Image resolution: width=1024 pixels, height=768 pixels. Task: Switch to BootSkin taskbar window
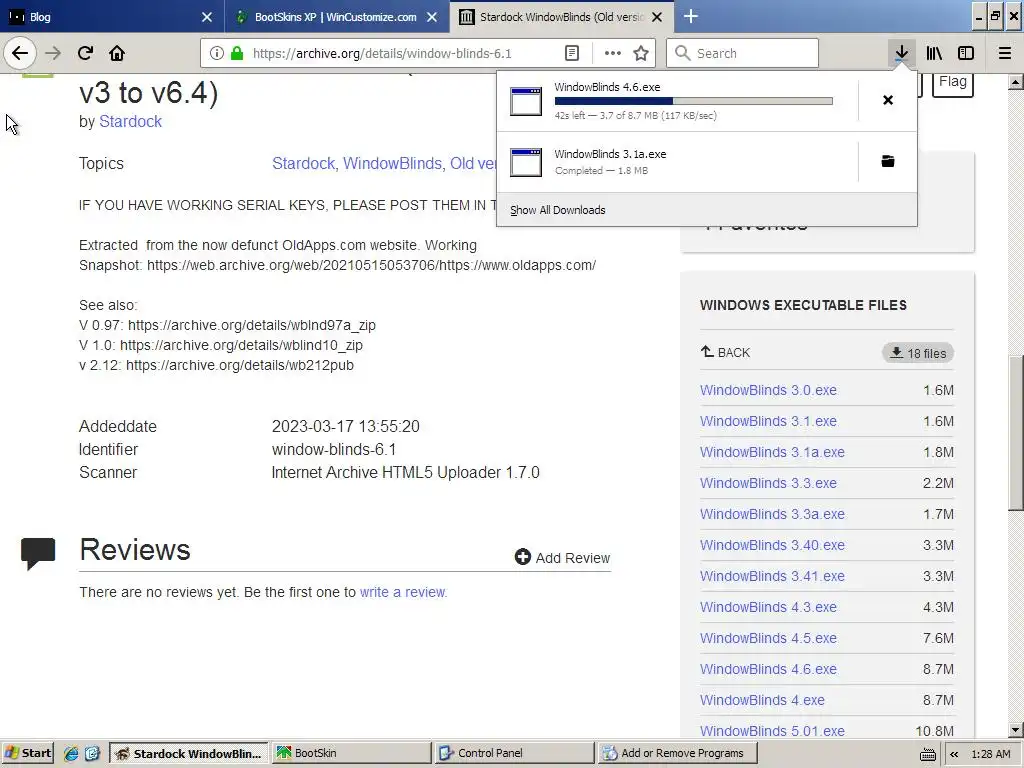(352, 753)
